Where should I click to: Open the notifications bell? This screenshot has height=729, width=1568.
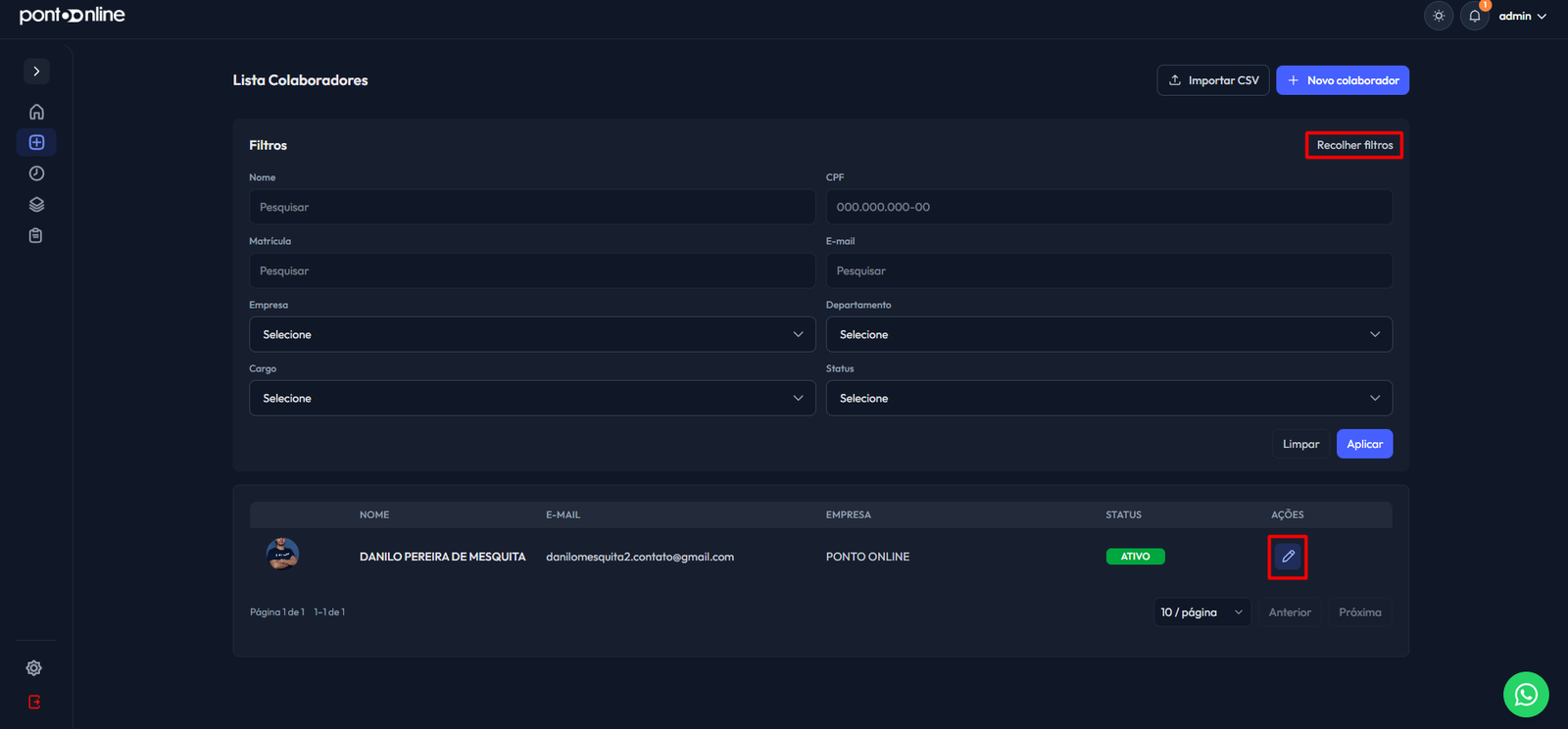(1474, 16)
